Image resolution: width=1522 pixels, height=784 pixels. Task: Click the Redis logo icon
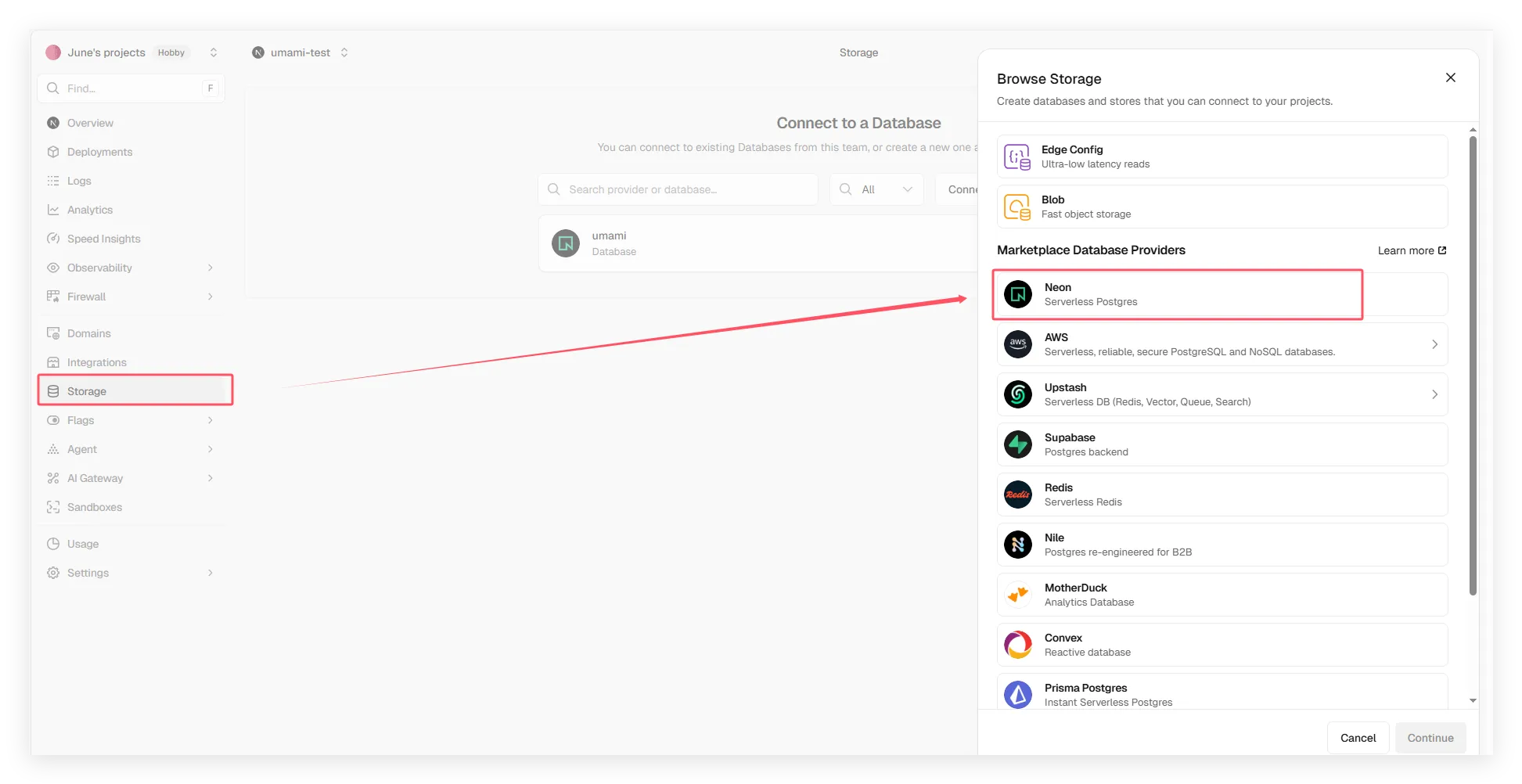[x=1018, y=494]
